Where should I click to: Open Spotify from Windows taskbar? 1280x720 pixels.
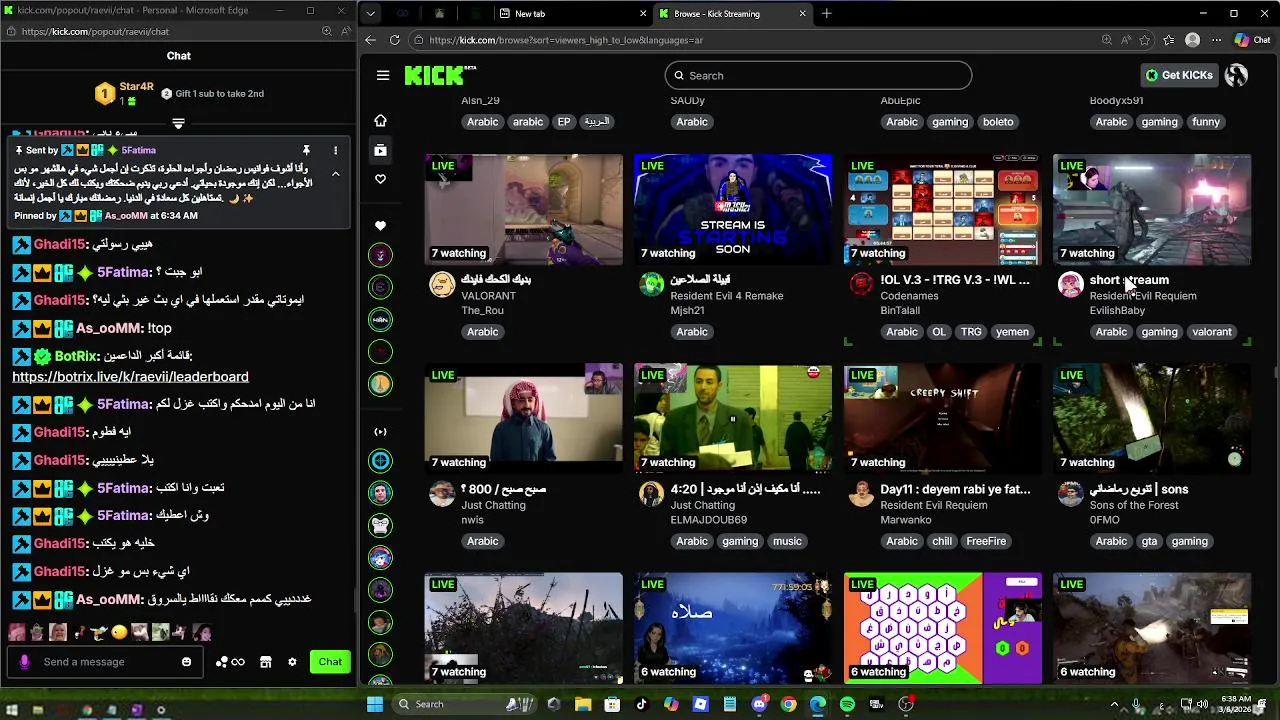point(847,704)
